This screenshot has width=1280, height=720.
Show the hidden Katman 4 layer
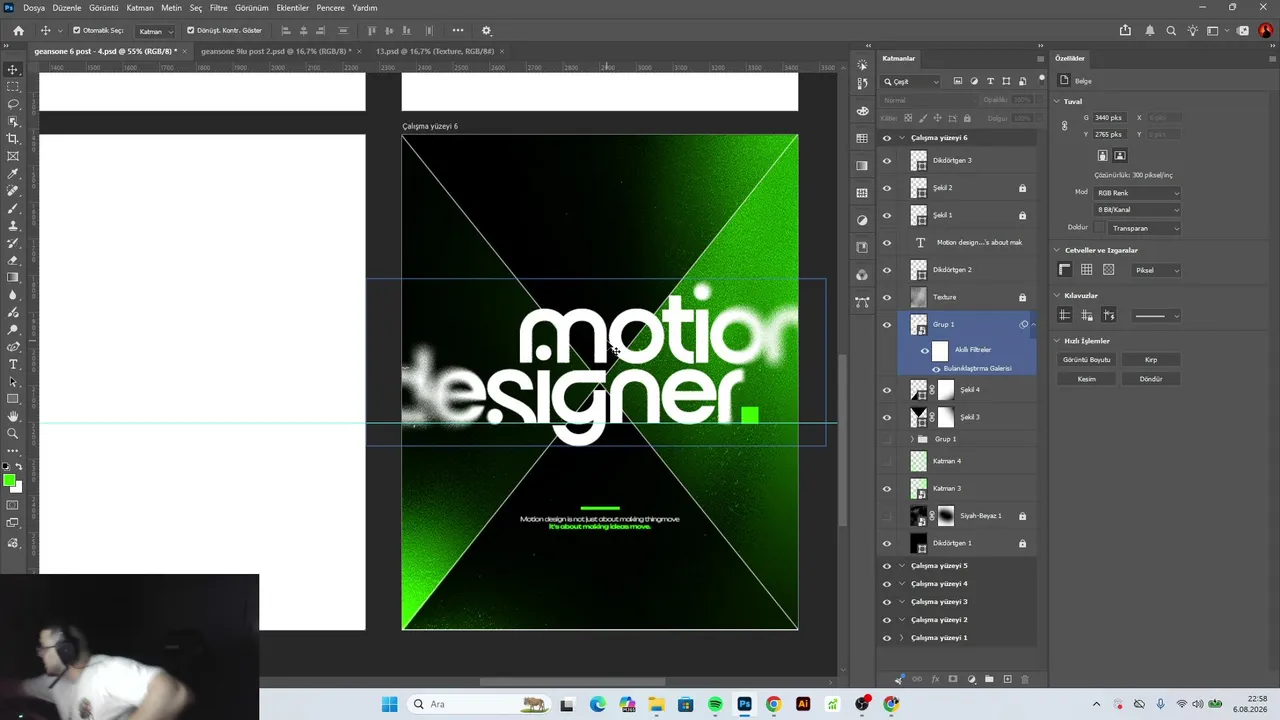pos(886,461)
